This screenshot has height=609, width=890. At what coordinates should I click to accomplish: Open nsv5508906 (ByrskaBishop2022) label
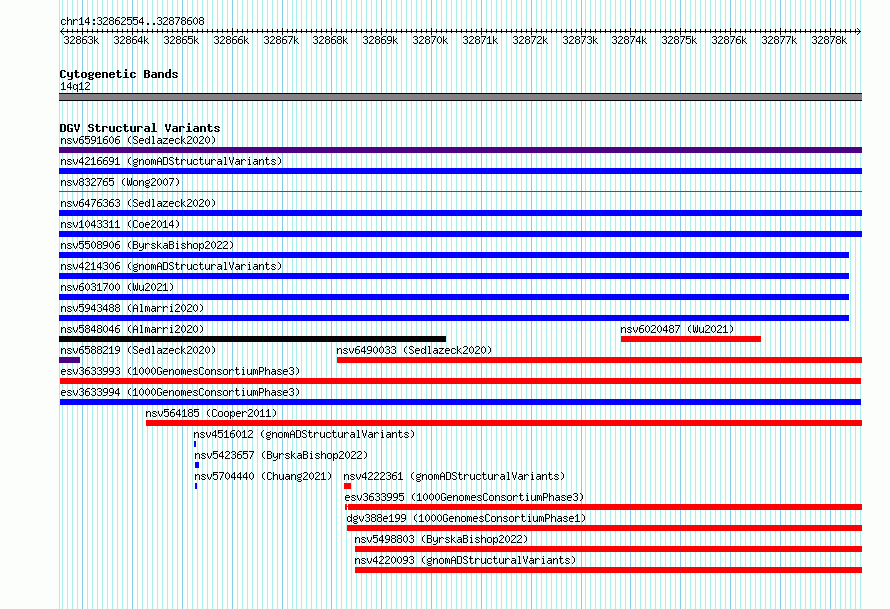coord(147,245)
